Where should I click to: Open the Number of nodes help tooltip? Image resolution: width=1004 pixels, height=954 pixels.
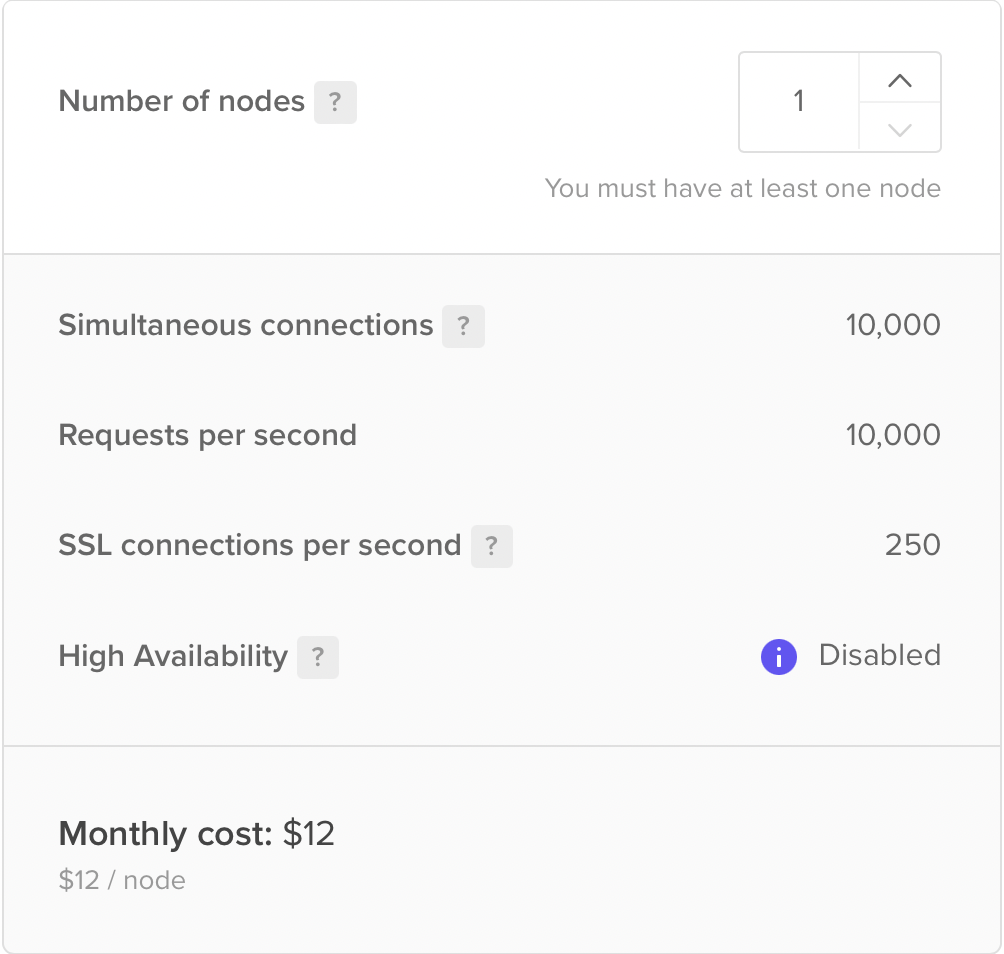335,102
